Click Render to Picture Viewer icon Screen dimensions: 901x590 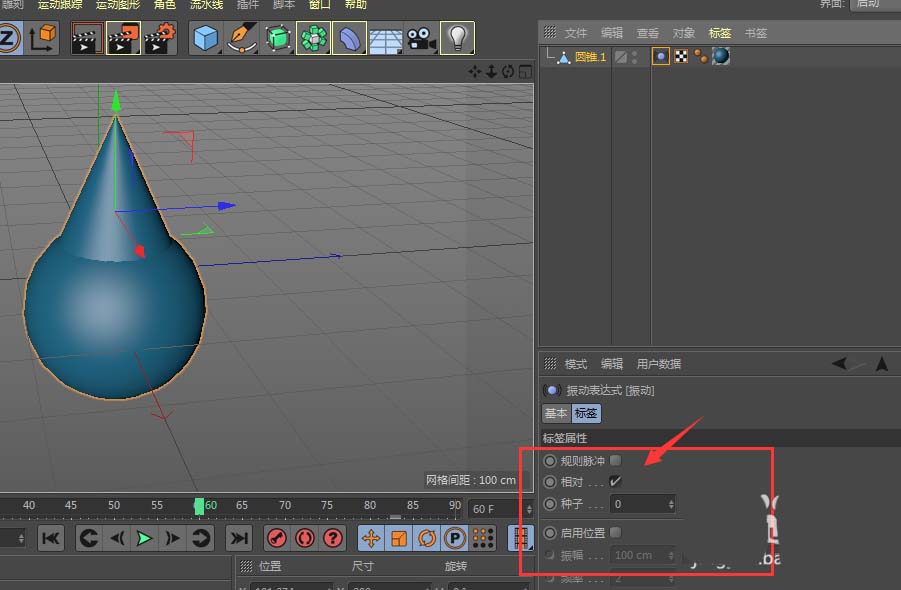click(123, 38)
